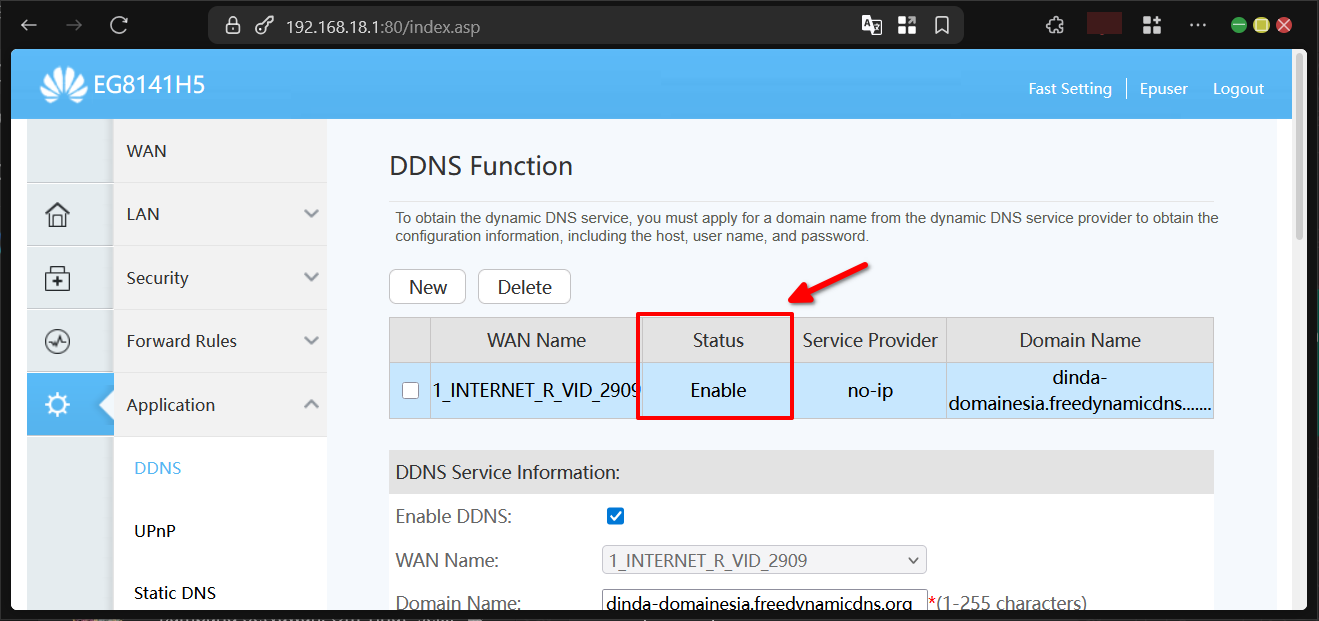The image size is (1319, 621).
Task: Toggle the split-screen icon in the toolbar
Action: pos(906,25)
